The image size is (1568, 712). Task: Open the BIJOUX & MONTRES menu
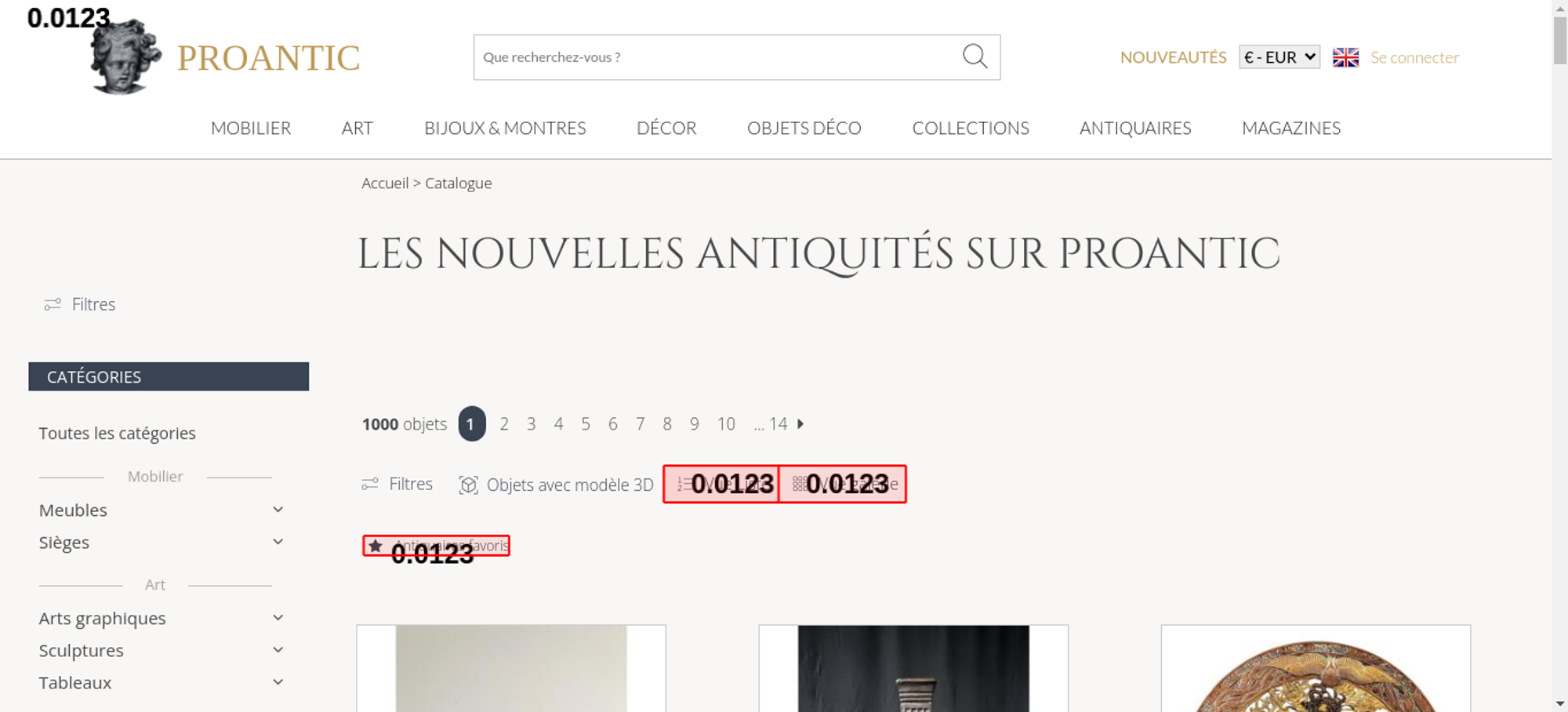click(505, 128)
